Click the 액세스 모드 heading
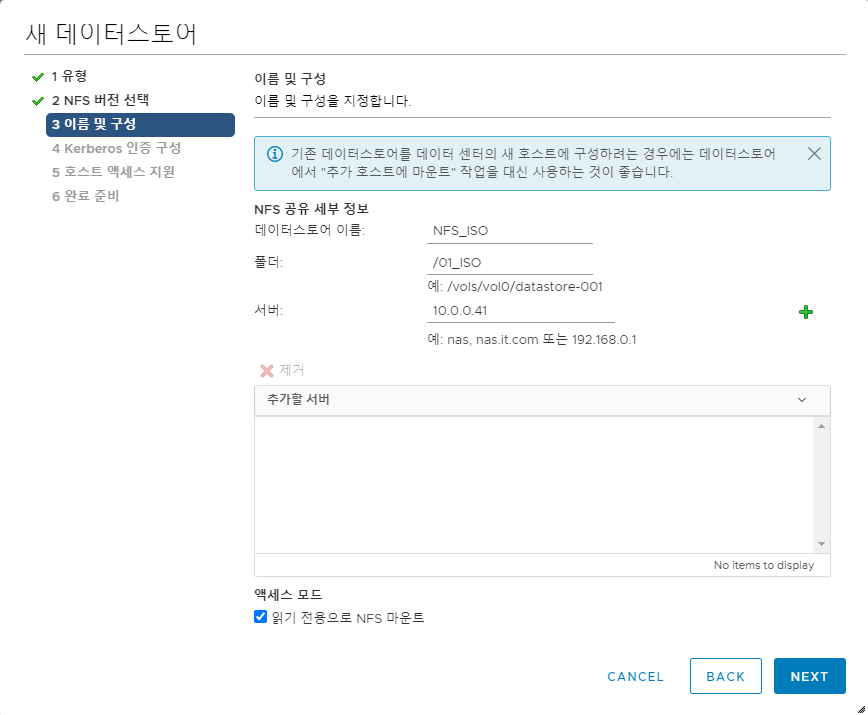The height and width of the screenshot is (715, 868). click(288, 595)
